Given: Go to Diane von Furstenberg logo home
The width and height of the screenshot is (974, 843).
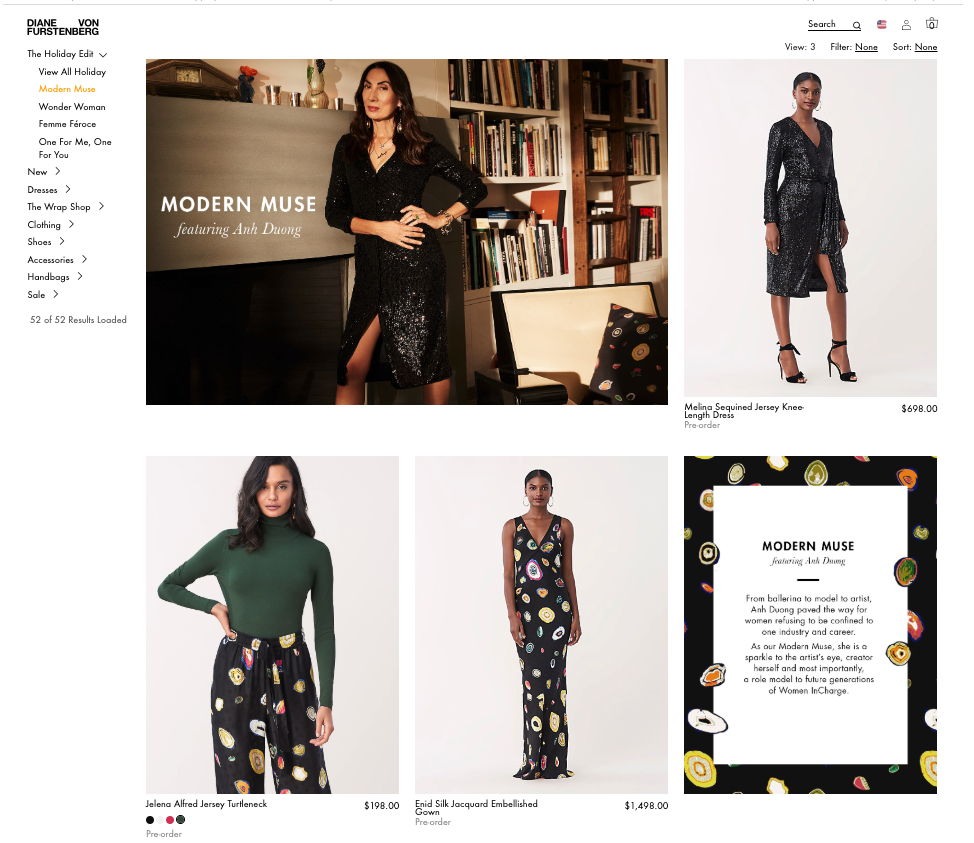Looking at the screenshot, I should [x=63, y=27].
